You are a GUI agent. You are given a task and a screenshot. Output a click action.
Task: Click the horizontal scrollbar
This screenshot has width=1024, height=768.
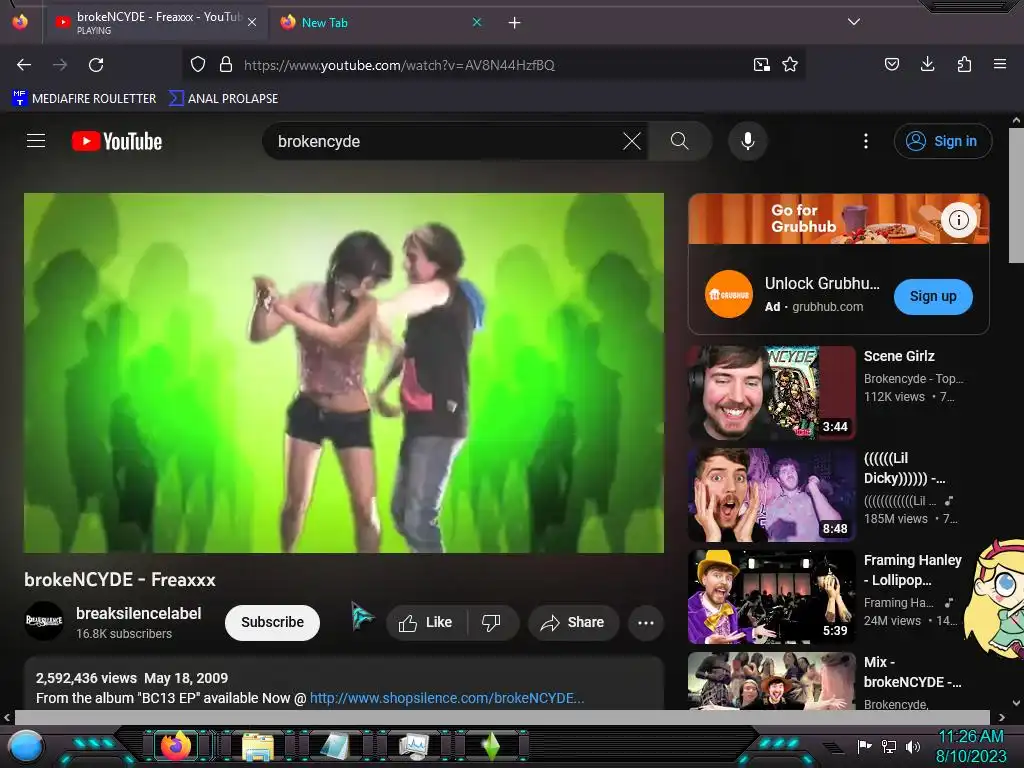click(502, 717)
